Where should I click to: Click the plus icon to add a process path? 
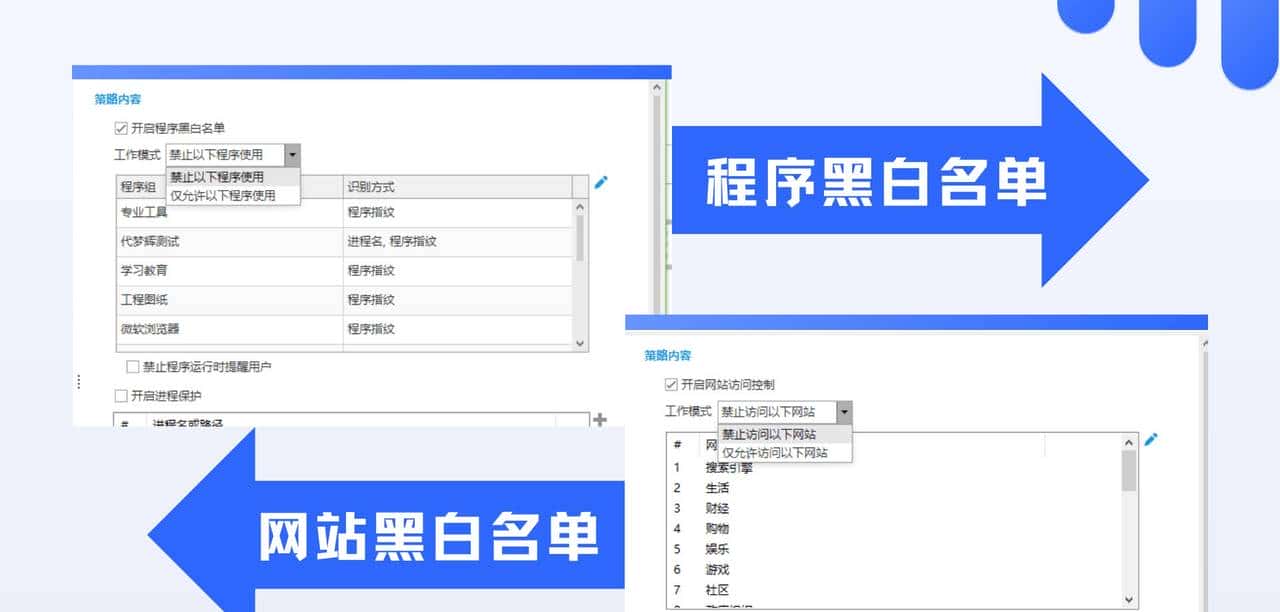[x=599, y=420]
